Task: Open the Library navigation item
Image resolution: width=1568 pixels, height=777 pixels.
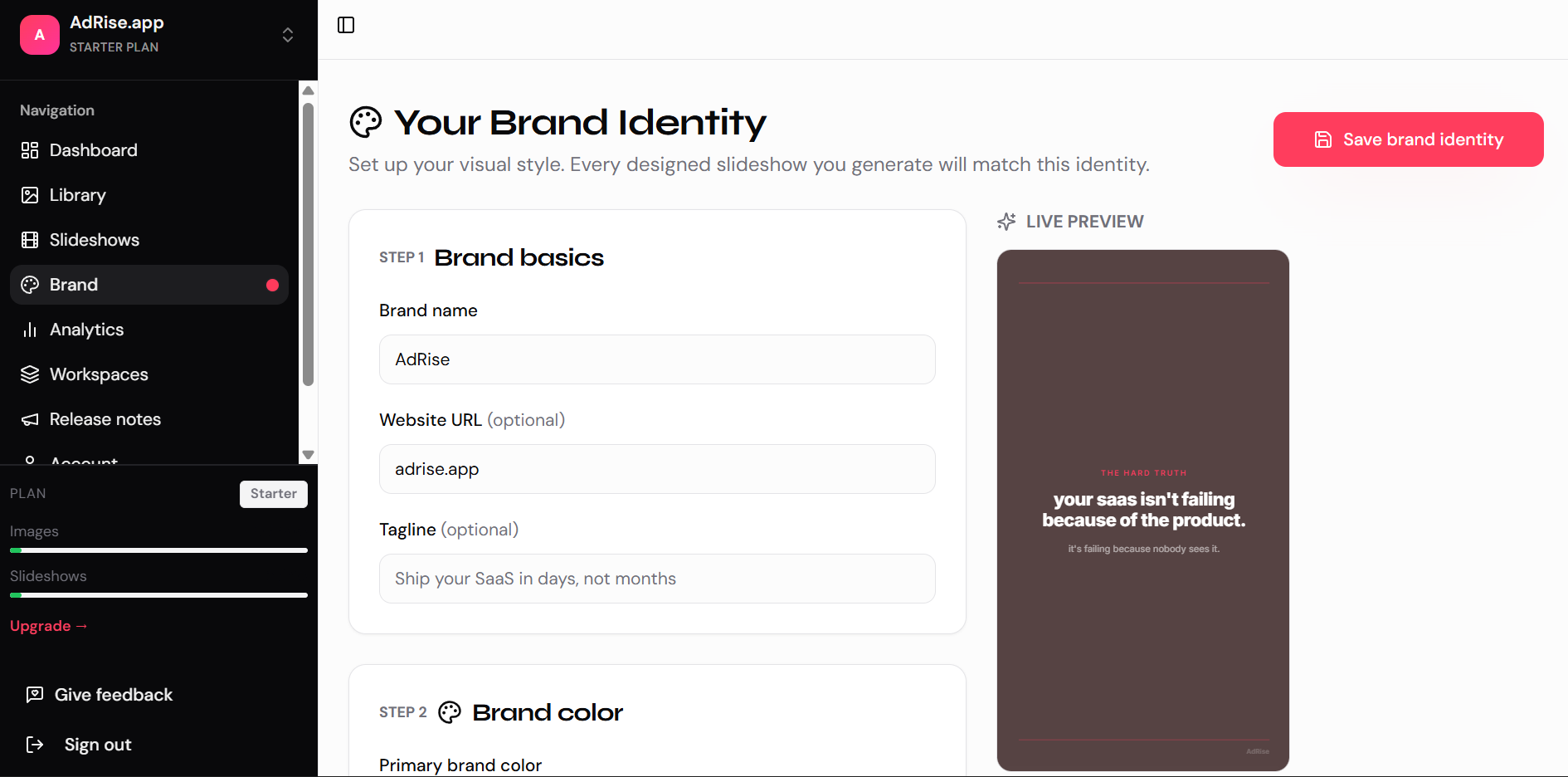Action: [78, 195]
